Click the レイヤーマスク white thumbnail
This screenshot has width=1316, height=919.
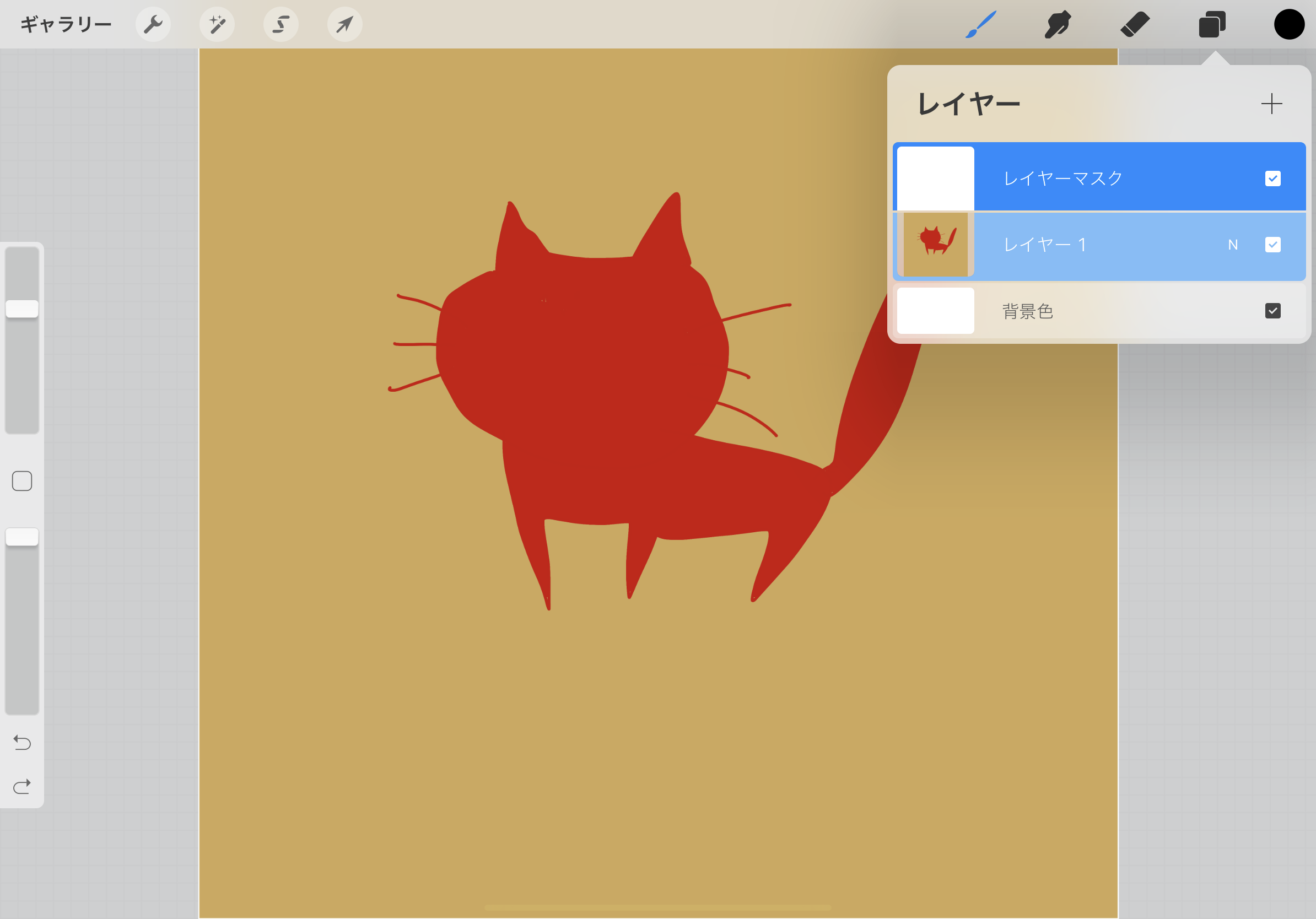(x=935, y=178)
